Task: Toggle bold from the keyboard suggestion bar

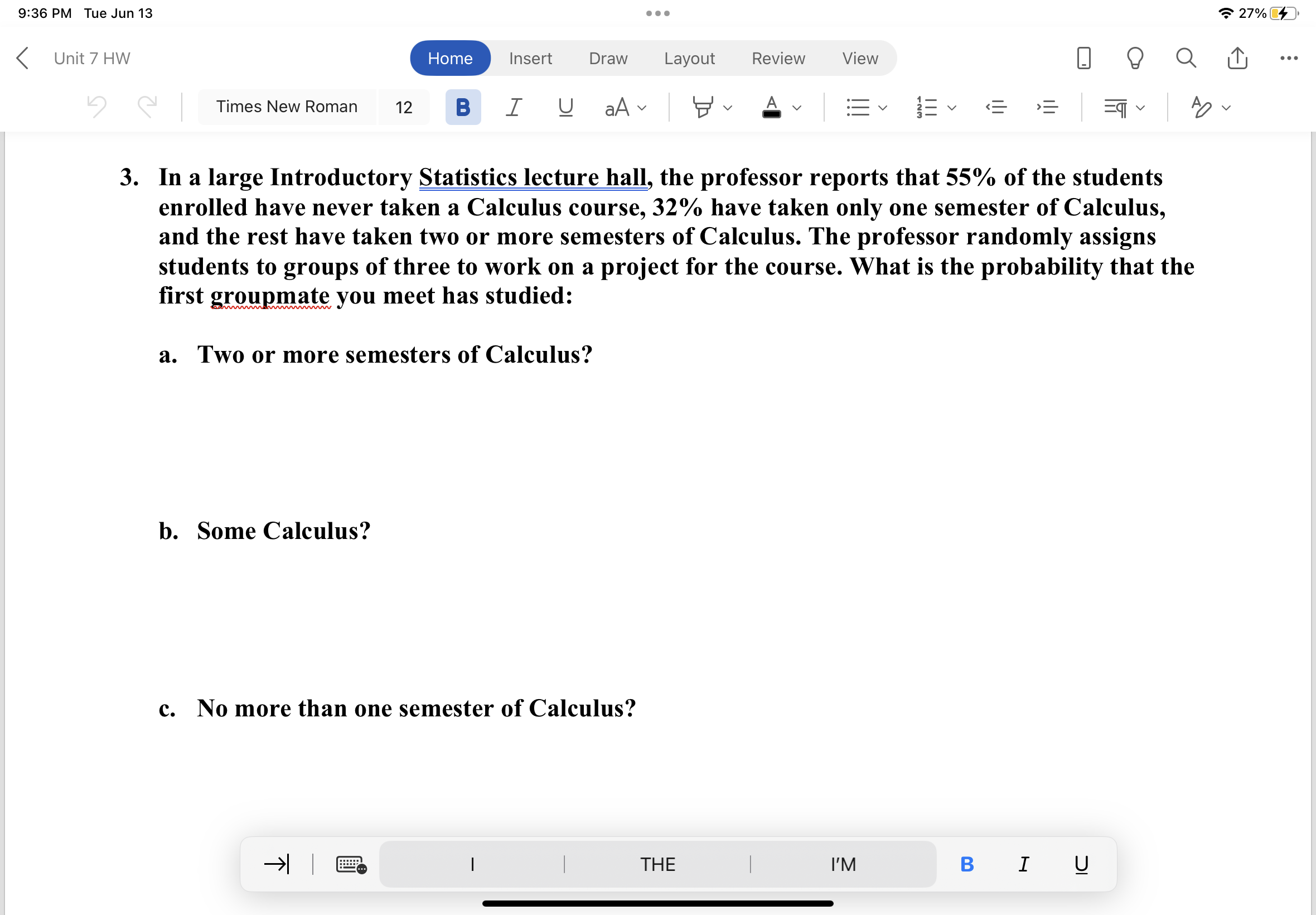Action: click(966, 864)
